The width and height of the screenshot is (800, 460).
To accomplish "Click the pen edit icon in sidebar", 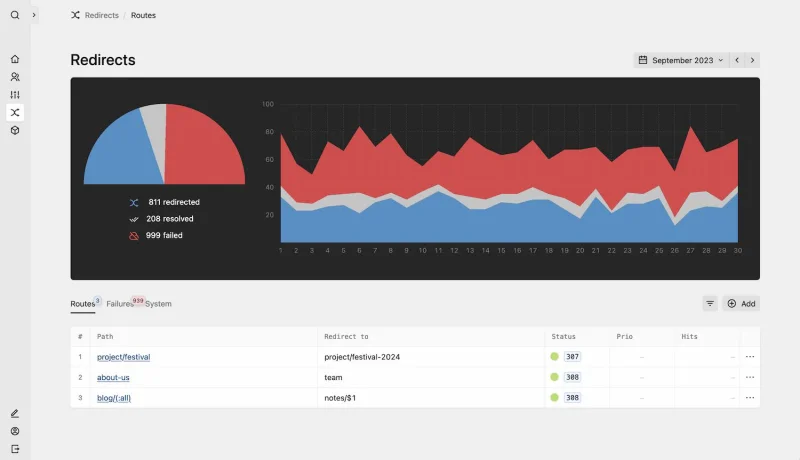I will click(15, 413).
